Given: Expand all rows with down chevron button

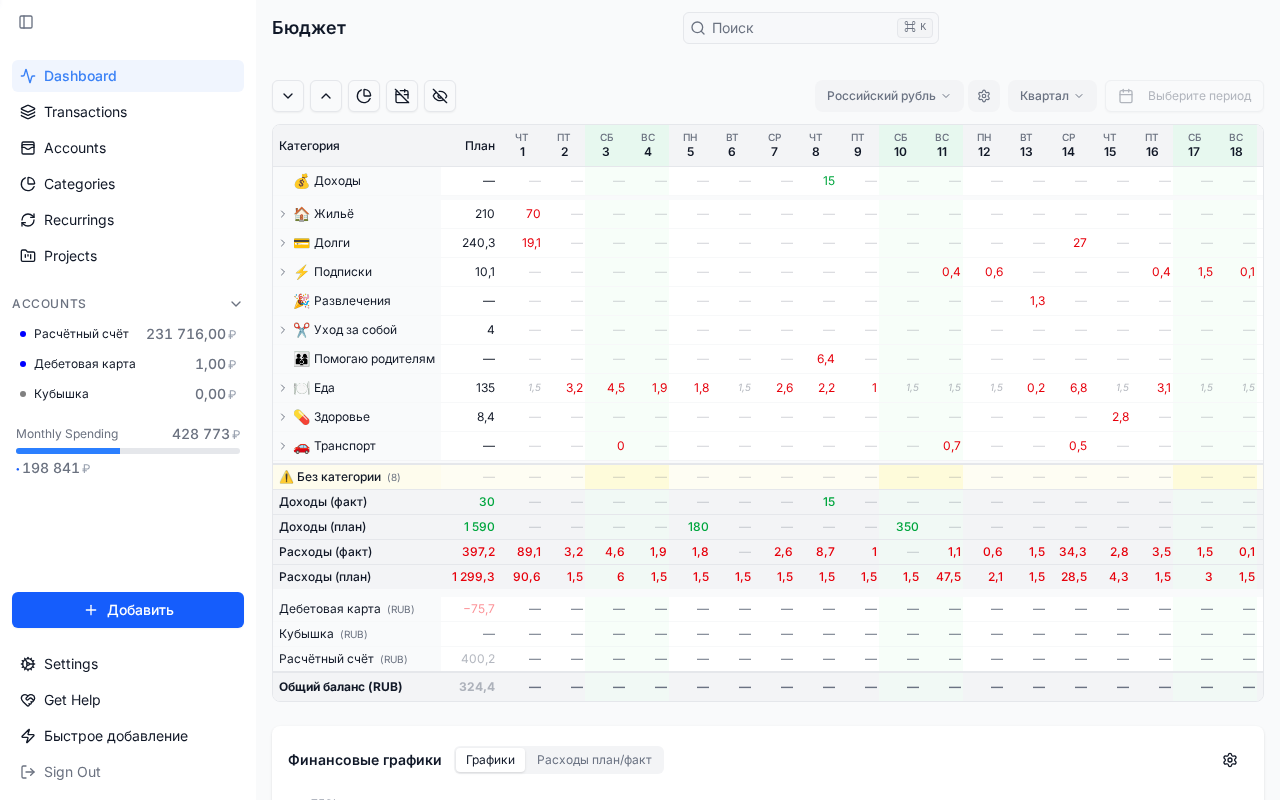Looking at the screenshot, I should [x=288, y=96].
